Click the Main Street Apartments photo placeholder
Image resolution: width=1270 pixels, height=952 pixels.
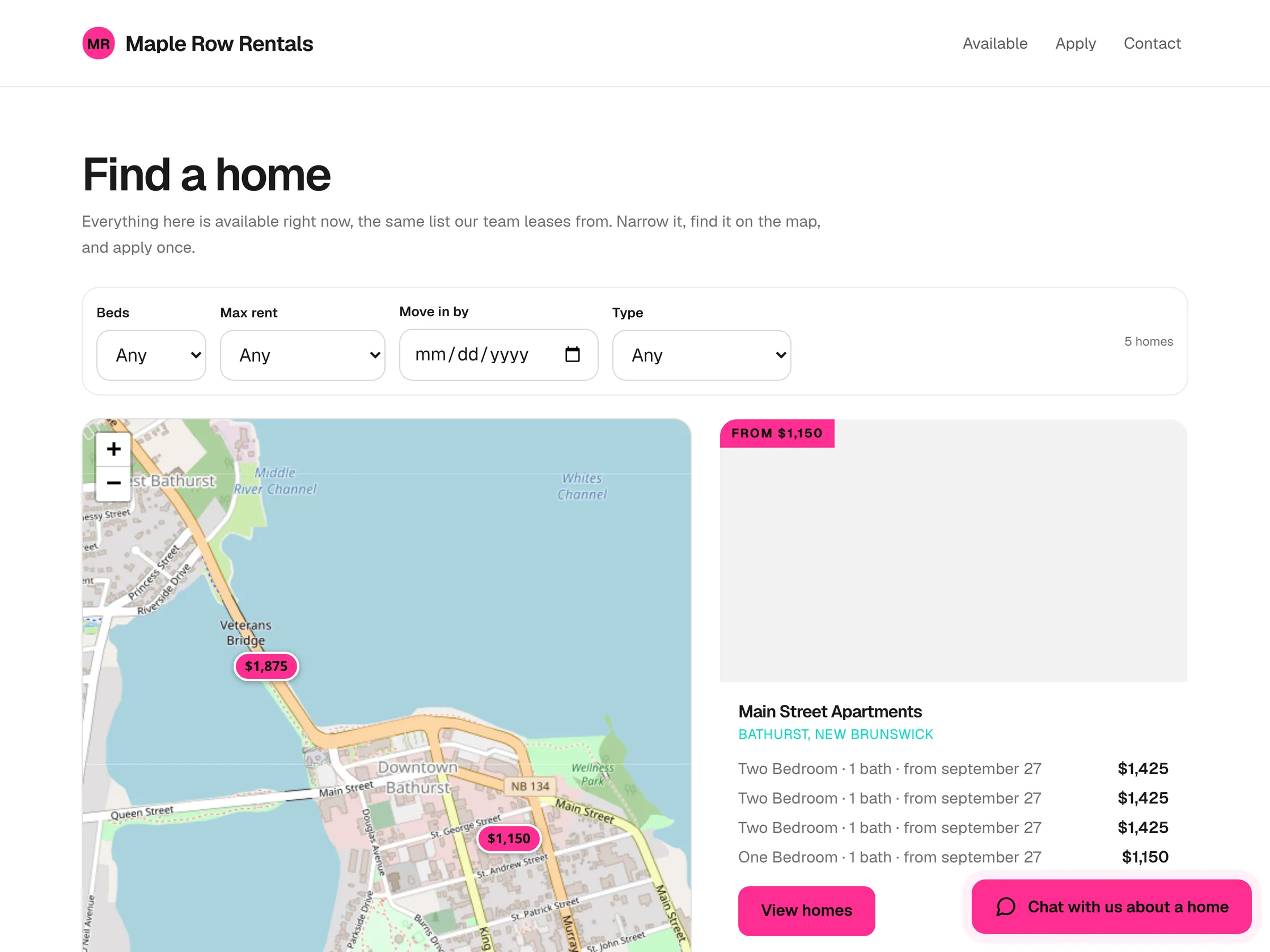tap(954, 551)
